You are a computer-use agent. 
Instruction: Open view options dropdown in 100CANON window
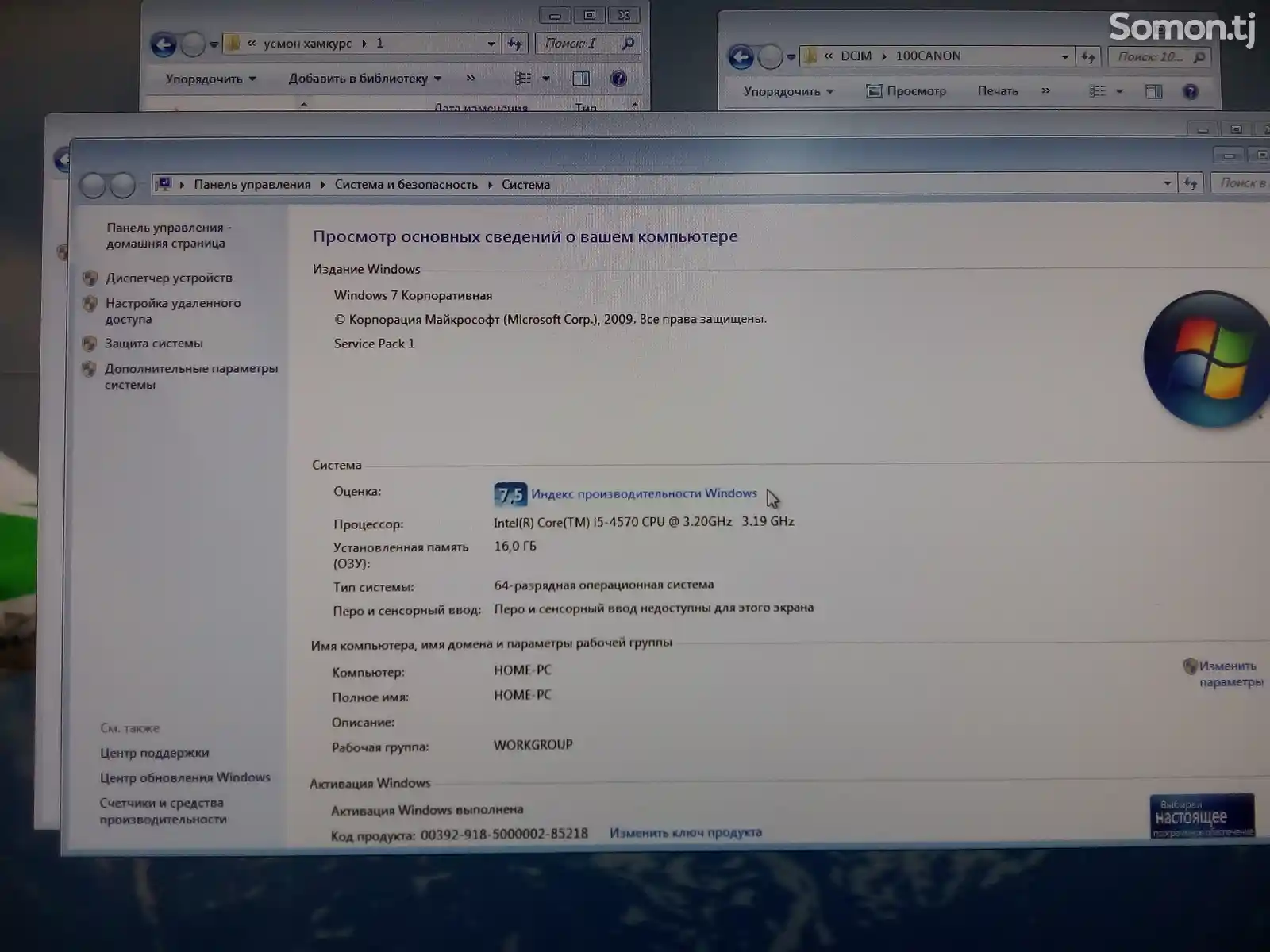coord(1119,91)
